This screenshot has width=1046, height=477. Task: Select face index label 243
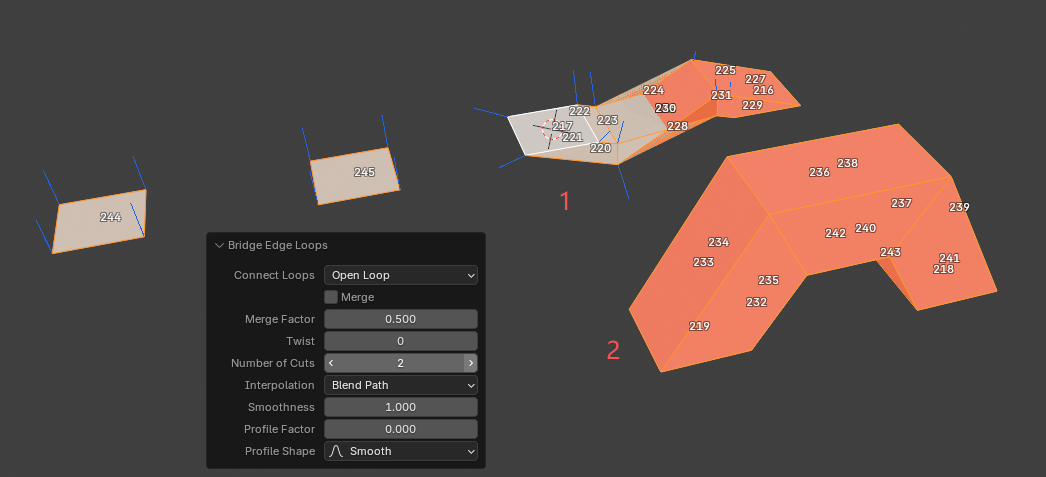(891, 252)
